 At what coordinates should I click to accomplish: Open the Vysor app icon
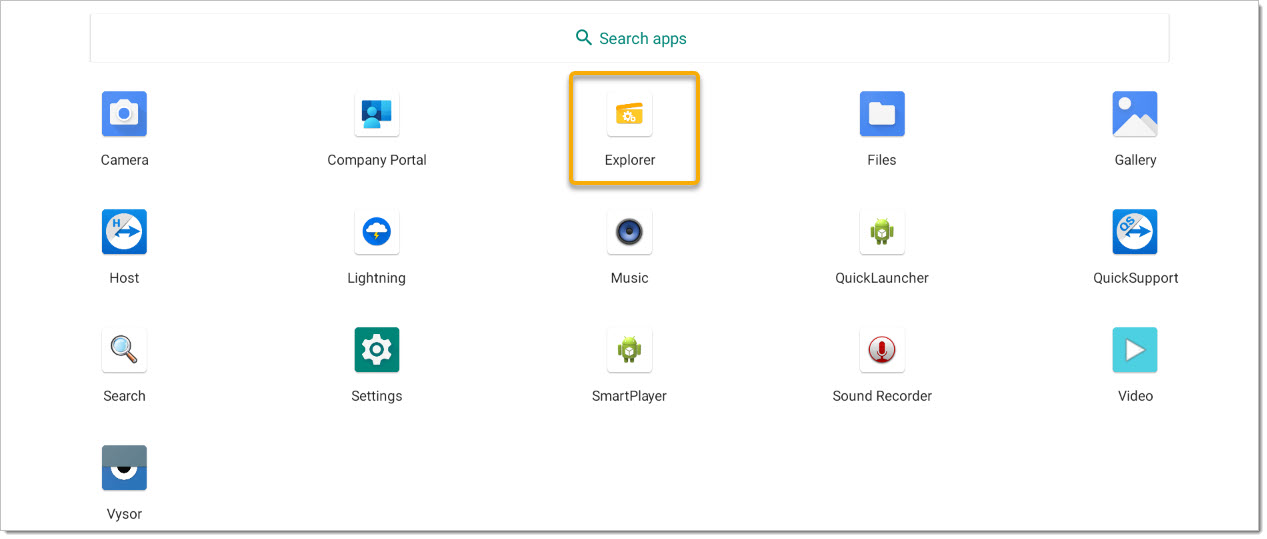pos(124,469)
